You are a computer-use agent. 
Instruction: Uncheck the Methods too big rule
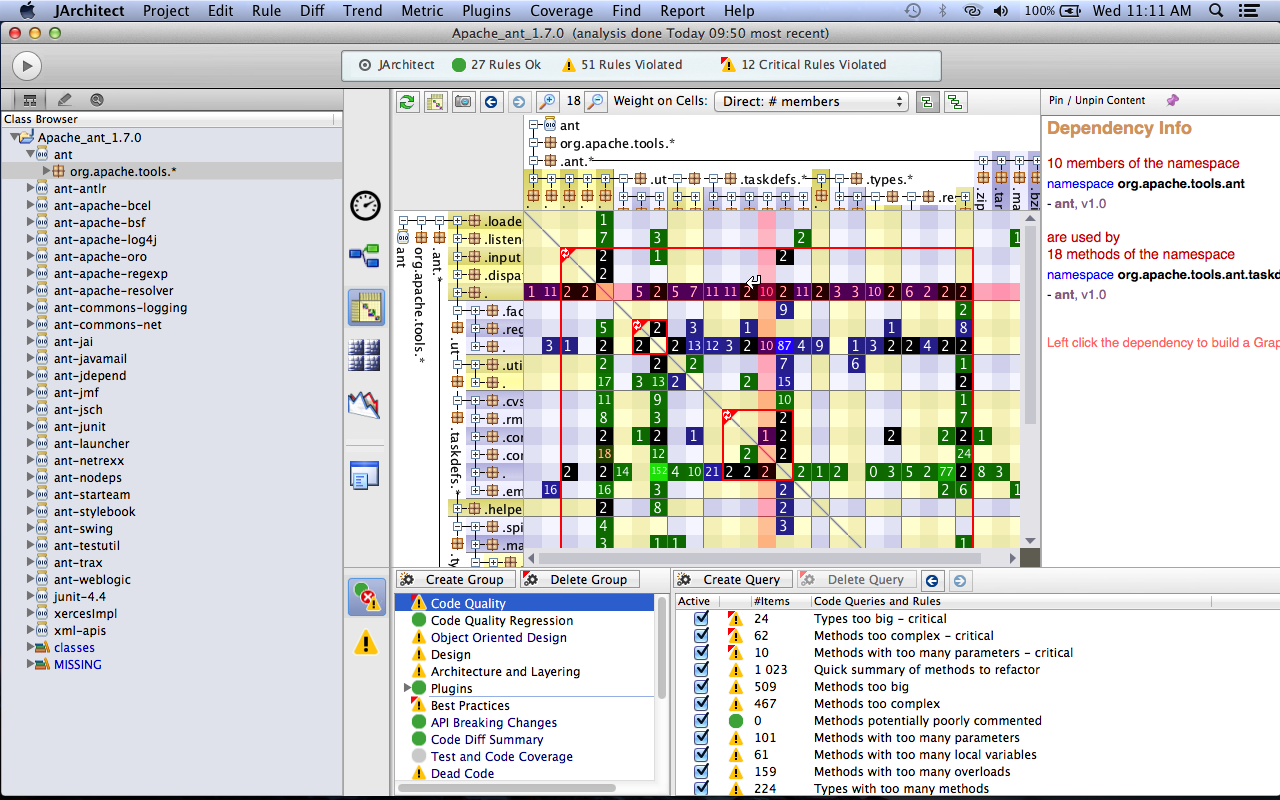tap(701, 687)
